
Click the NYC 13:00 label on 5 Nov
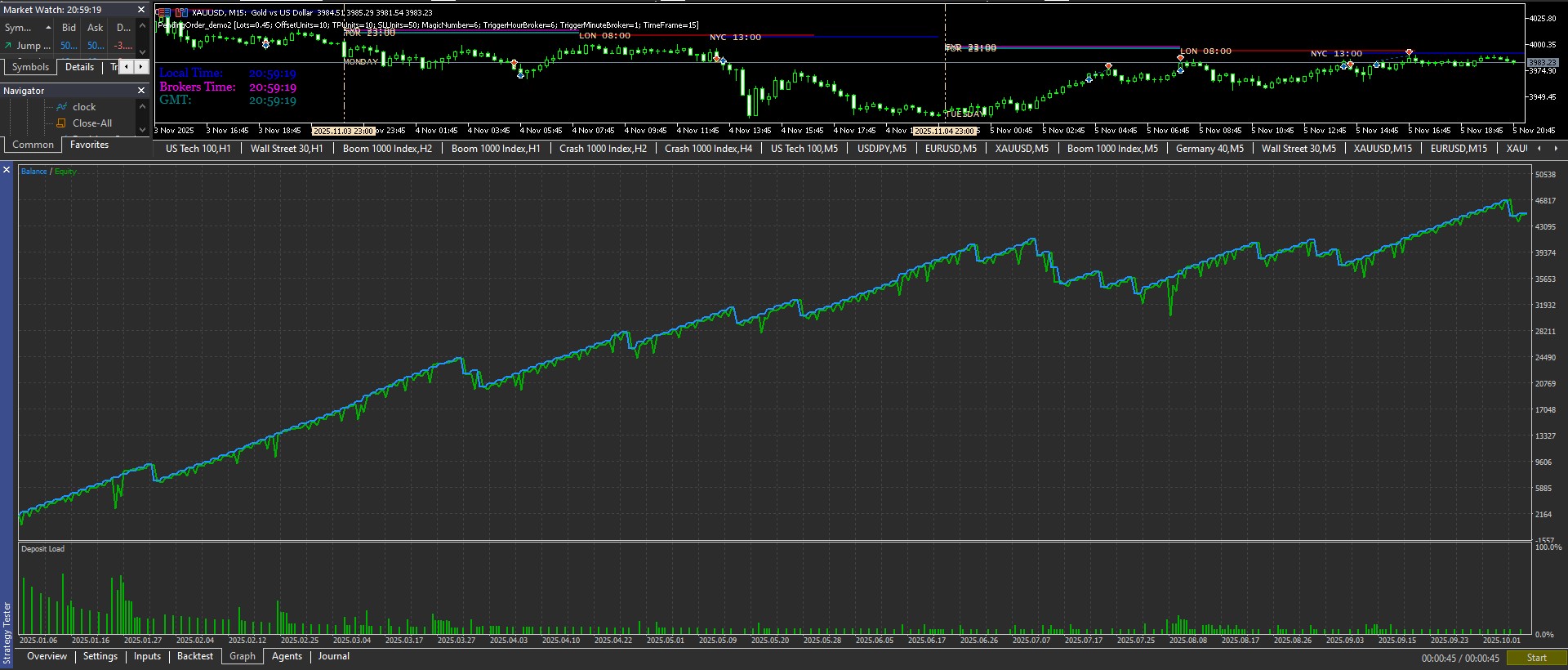1336,53
